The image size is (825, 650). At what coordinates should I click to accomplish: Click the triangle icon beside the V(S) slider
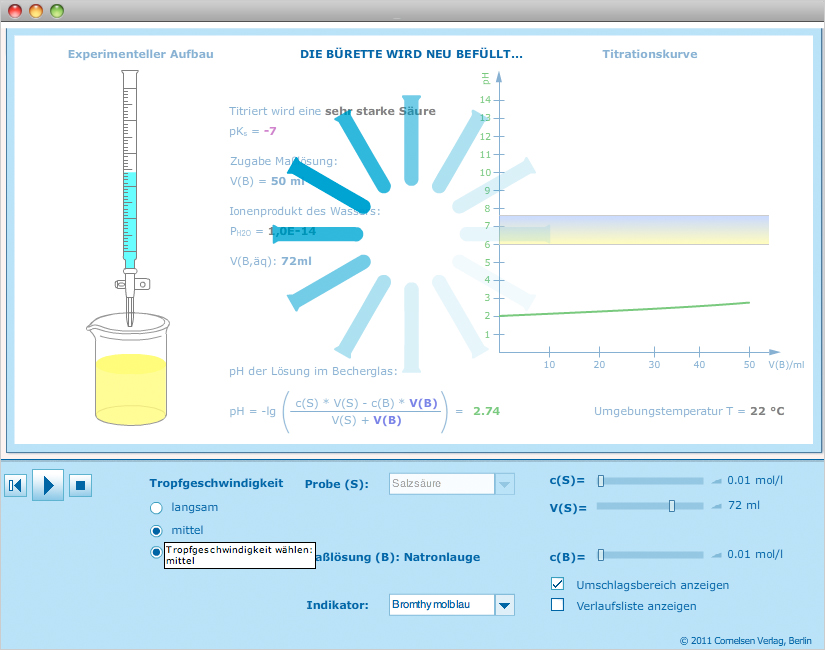(x=716, y=506)
